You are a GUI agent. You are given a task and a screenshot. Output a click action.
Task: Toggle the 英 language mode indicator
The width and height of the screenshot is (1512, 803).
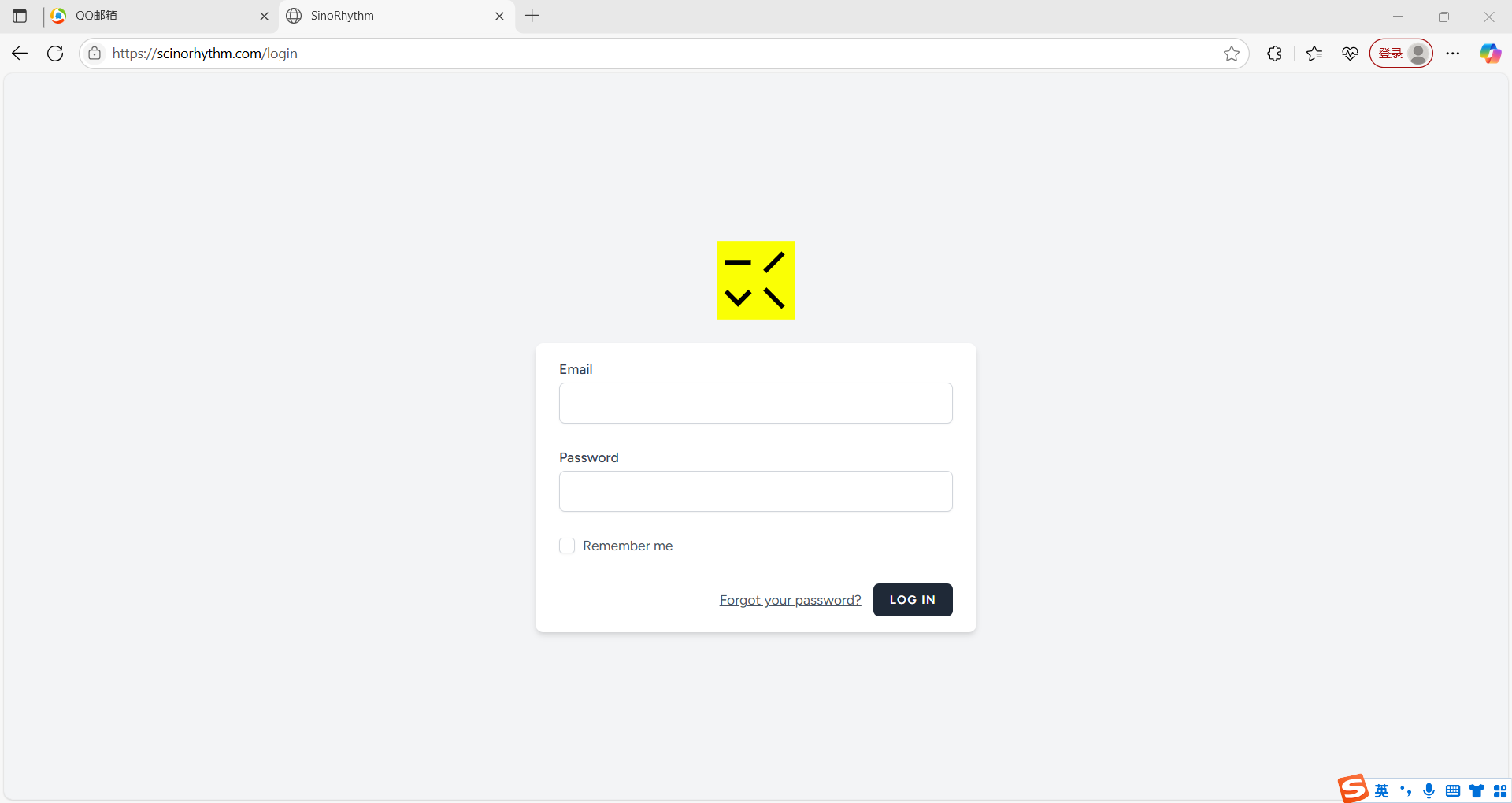point(1382,791)
